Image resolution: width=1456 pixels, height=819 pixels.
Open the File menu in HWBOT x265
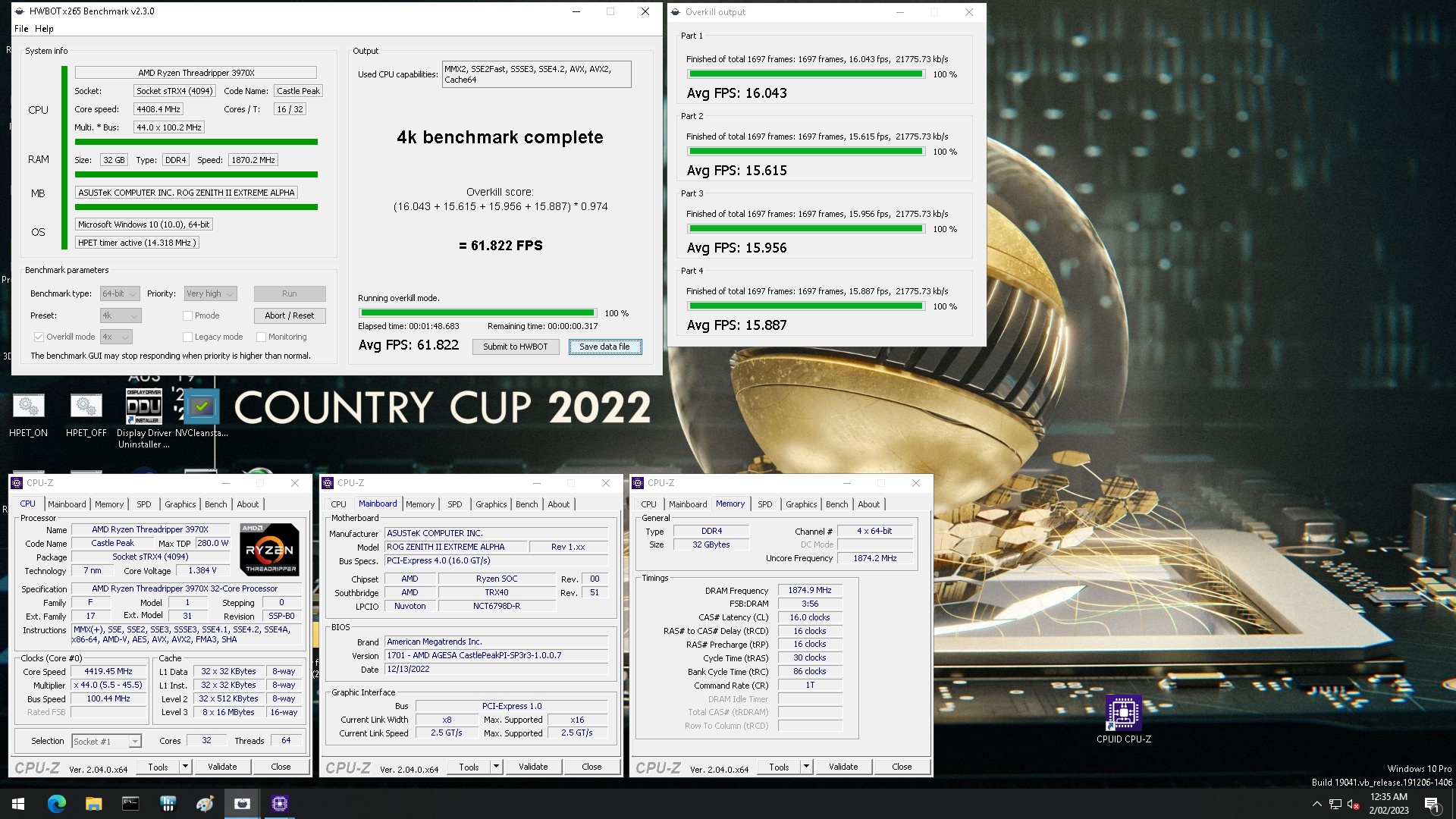click(21, 29)
